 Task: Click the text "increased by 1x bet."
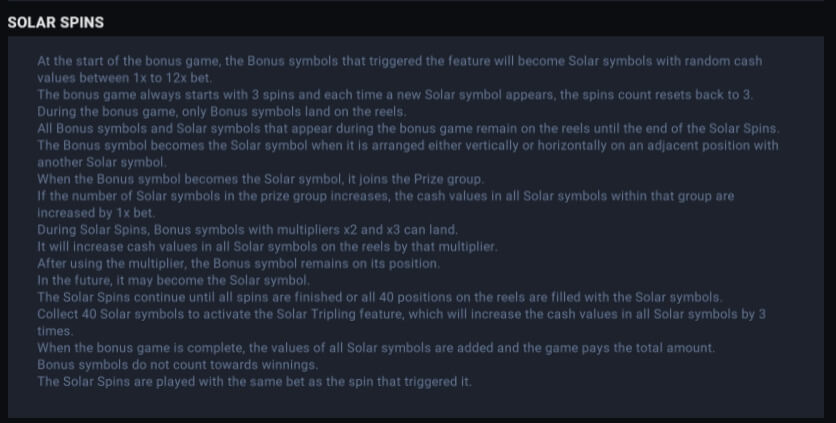click(x=95, y=213)
